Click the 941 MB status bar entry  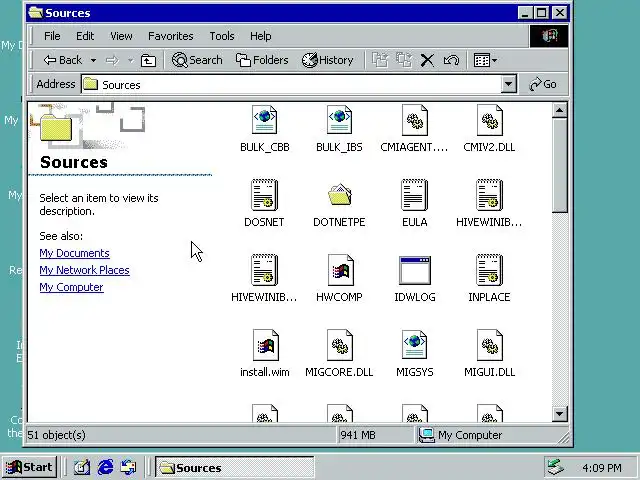[x=358, y=435]
